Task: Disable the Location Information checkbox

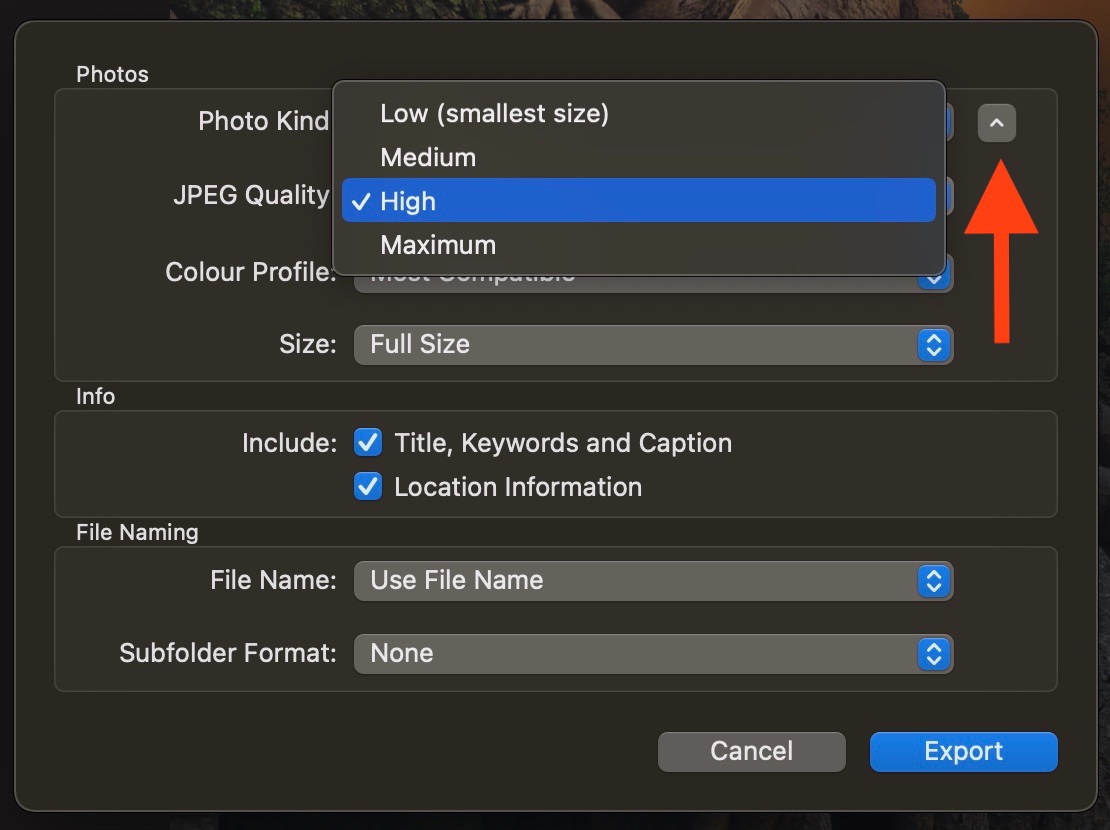Action: tap(367, 487)
